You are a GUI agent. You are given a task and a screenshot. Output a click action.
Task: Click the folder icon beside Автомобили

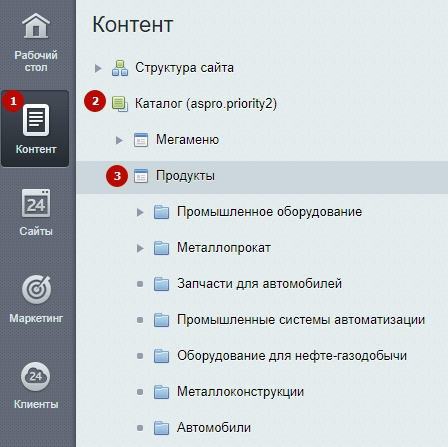tap(162, 428)
